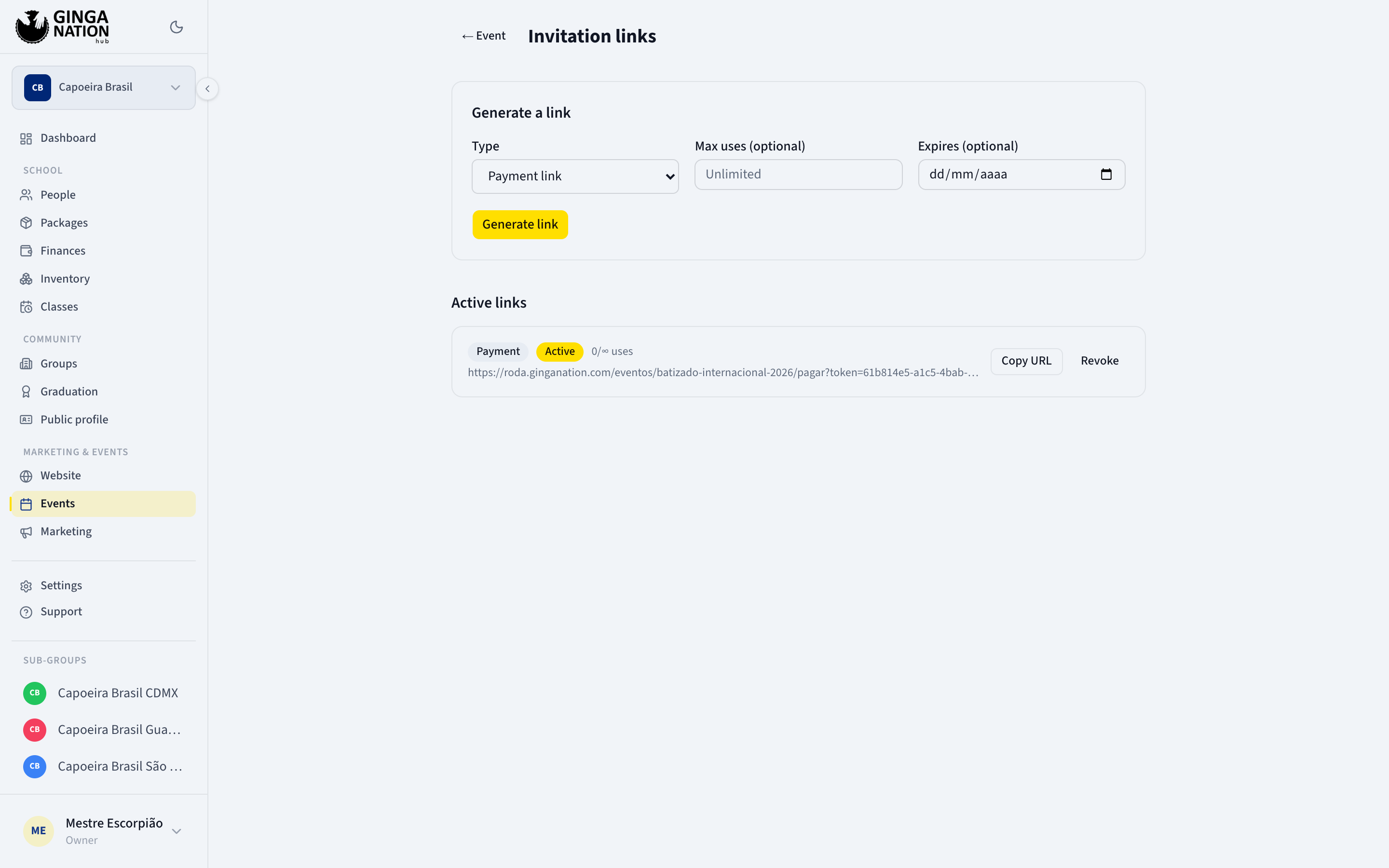Open the Inventory cubes icon
This screenshot has width=1389, height=868.
click(x=26, y=279)
